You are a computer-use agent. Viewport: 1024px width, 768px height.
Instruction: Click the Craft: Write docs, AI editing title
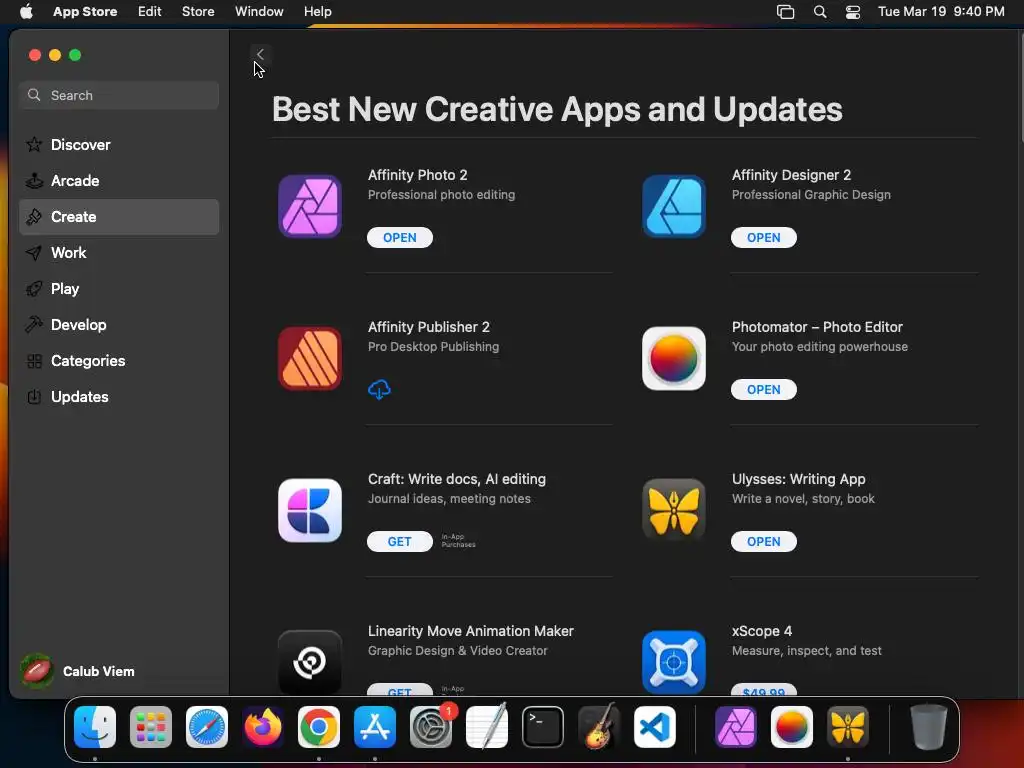[456, 479]
